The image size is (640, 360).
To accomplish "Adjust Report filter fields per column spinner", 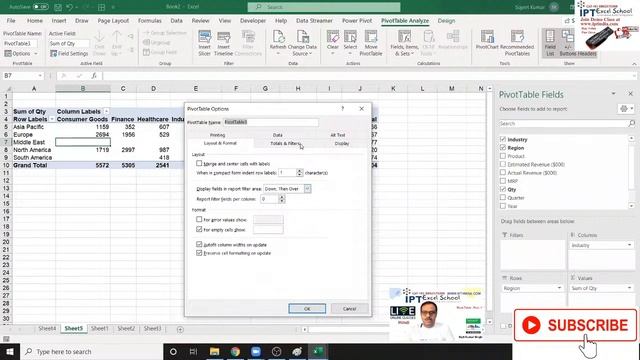I will (x=282, y=199).
